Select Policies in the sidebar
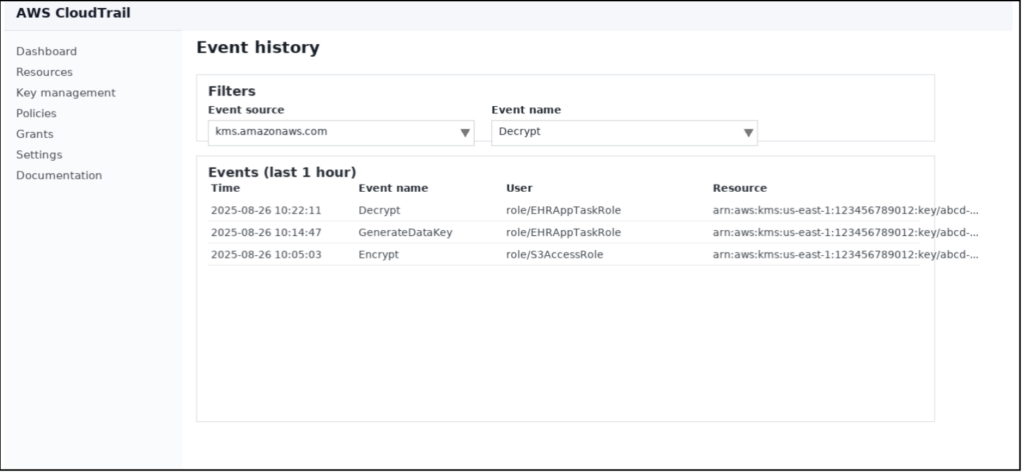 (x=37, y=113)
